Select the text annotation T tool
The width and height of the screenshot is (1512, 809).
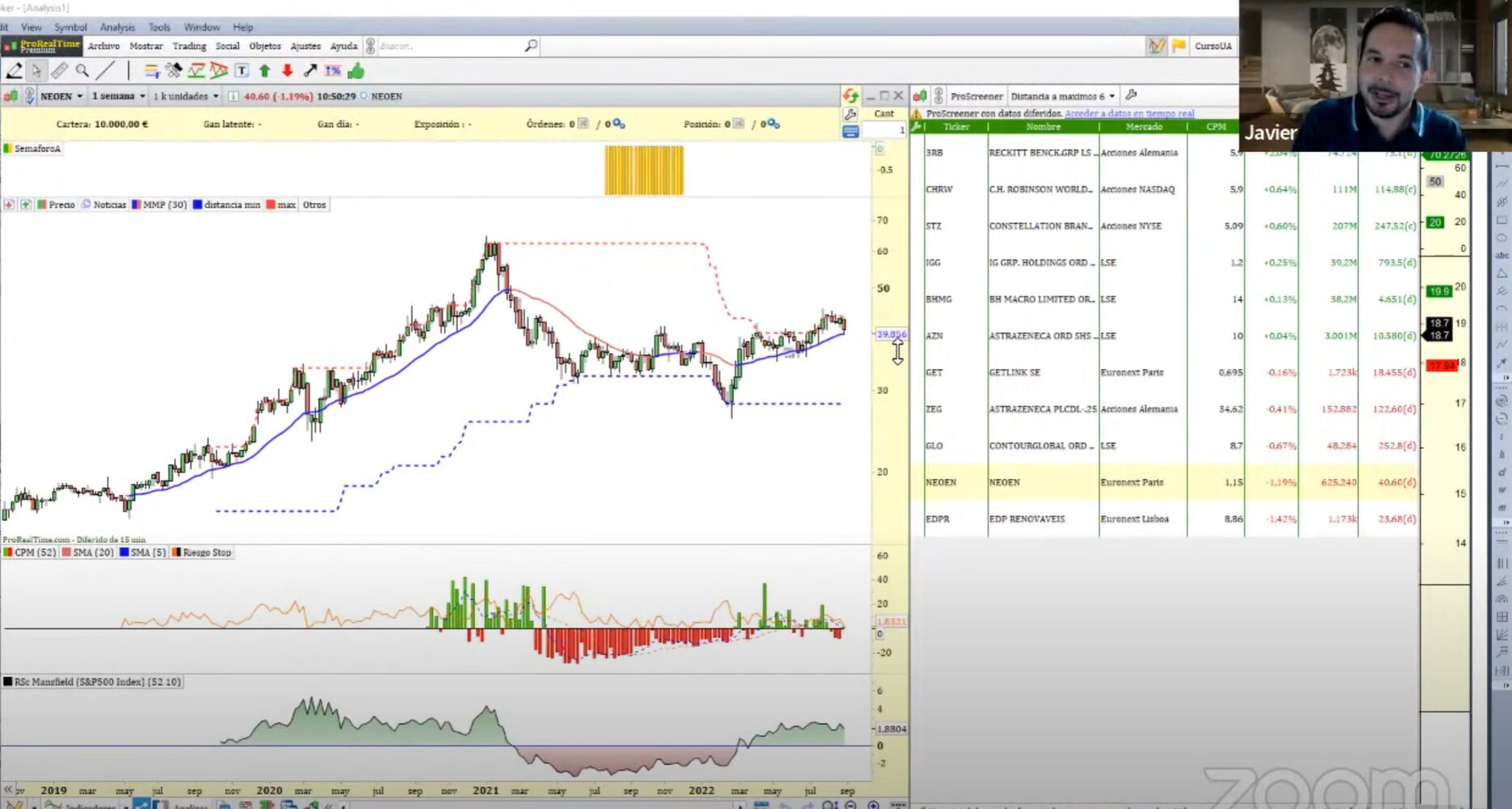[241, 71]
